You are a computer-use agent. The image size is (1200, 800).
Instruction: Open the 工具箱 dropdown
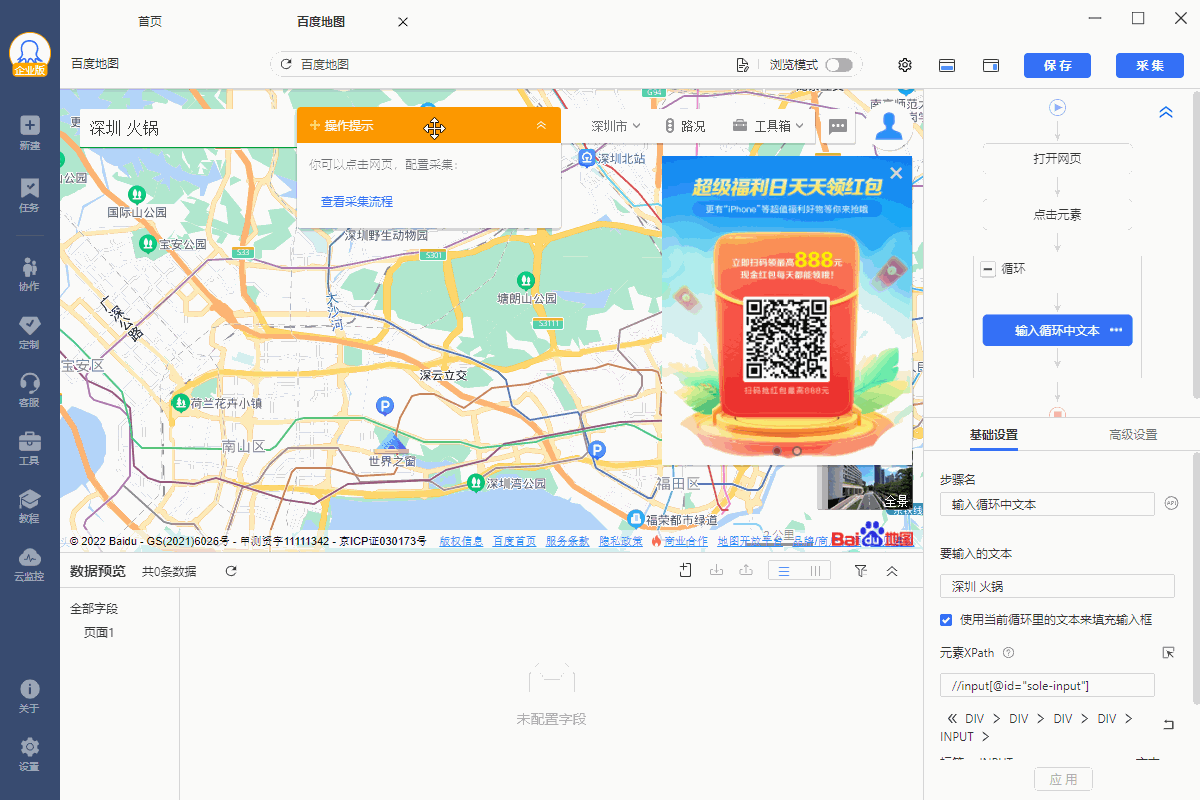(x=768, y=126)
